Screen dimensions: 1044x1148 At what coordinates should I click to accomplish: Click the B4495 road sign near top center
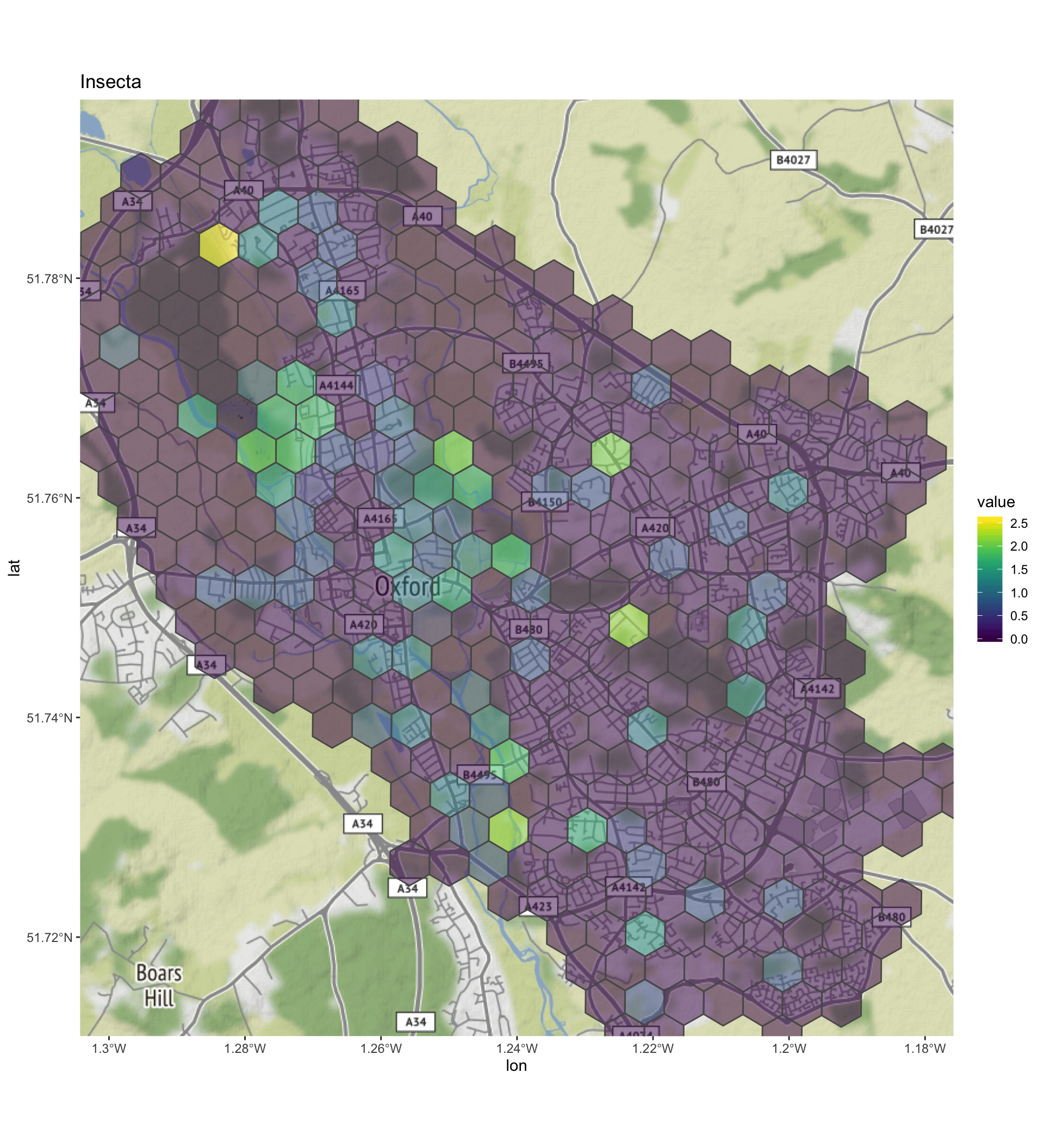(x=526, y=364)
